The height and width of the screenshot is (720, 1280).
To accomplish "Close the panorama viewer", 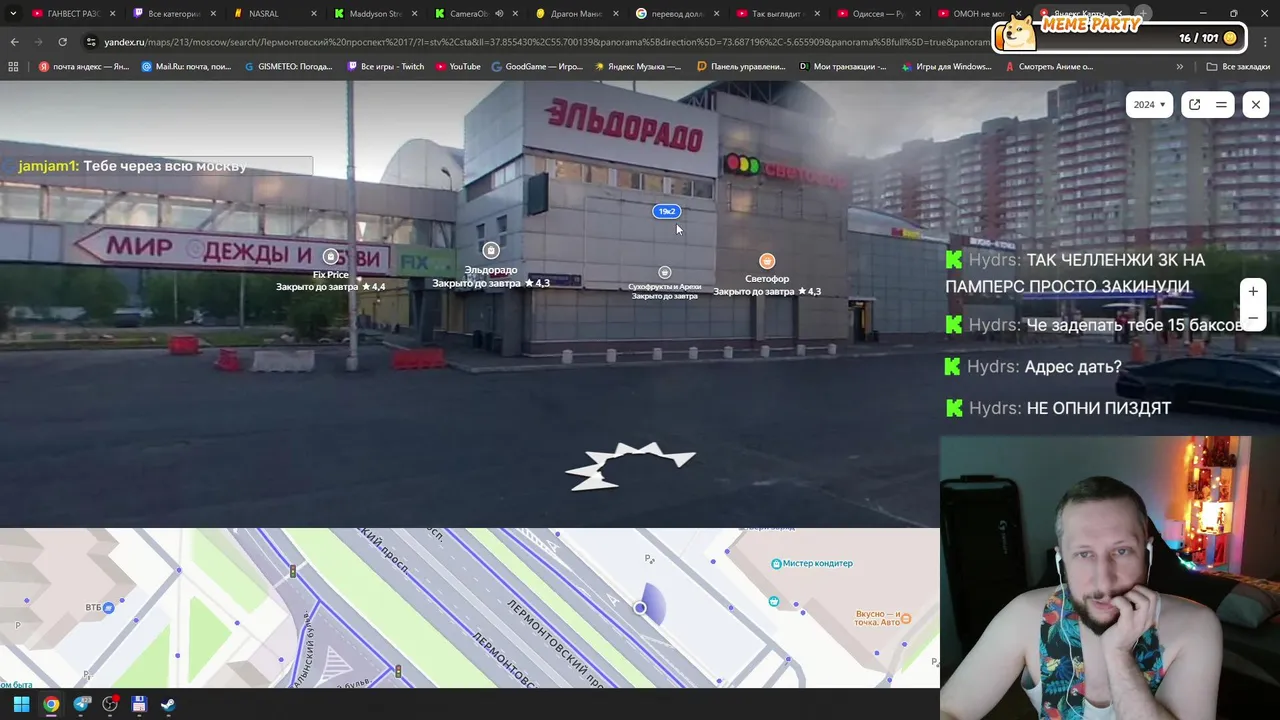I will [x=1256, y=104].
